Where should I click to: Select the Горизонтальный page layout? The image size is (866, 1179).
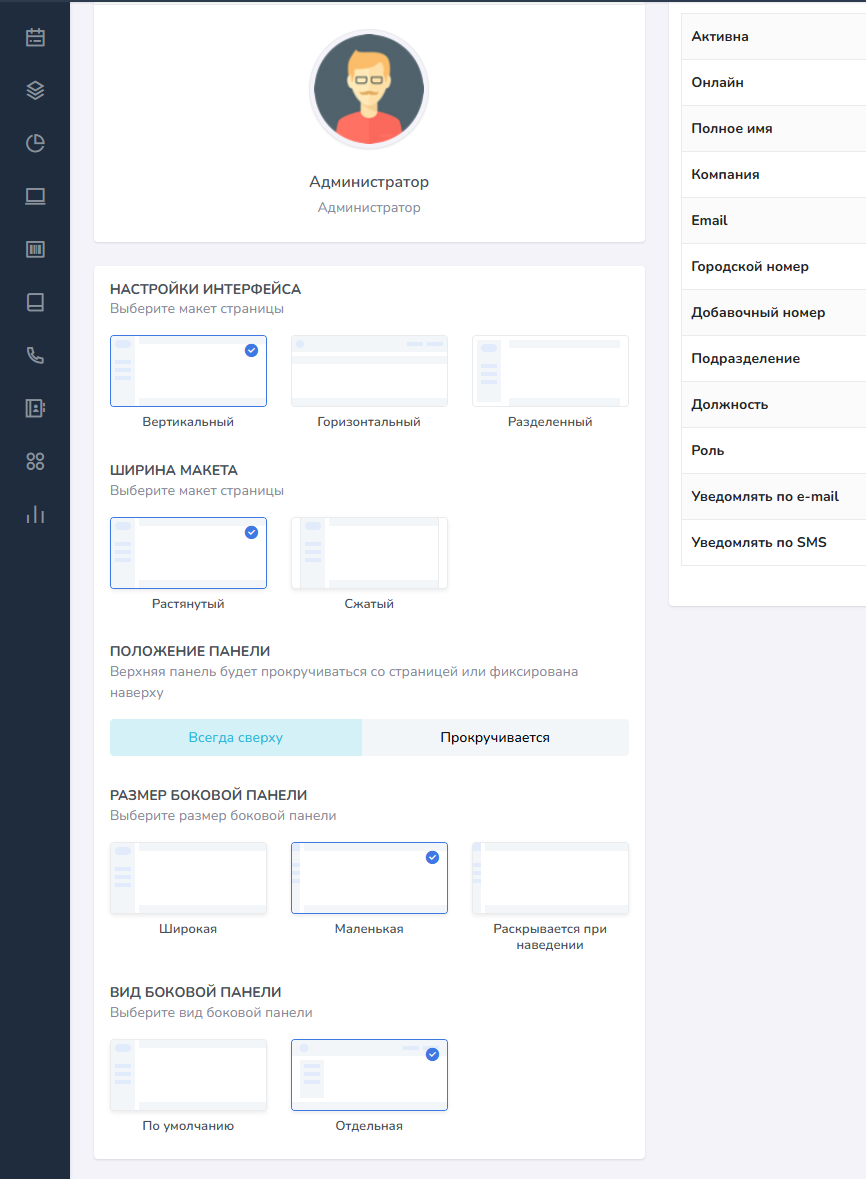click(369, 371)
